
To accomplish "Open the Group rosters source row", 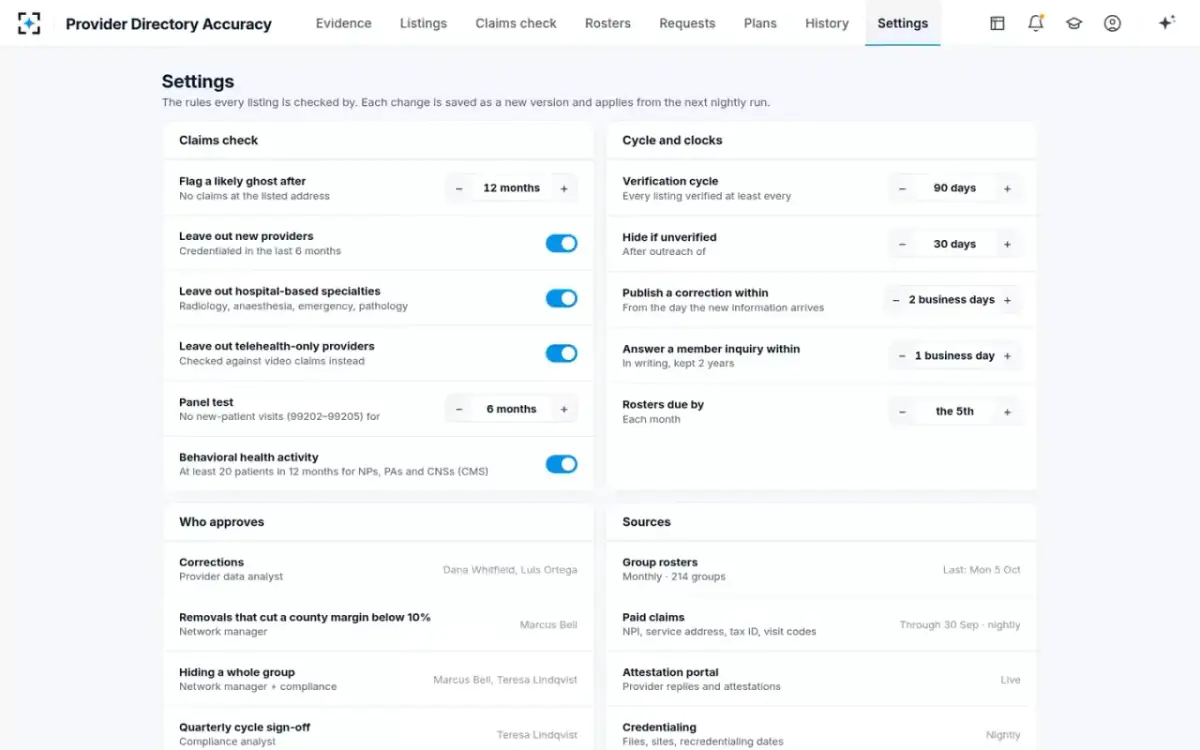I will point(821,569).
